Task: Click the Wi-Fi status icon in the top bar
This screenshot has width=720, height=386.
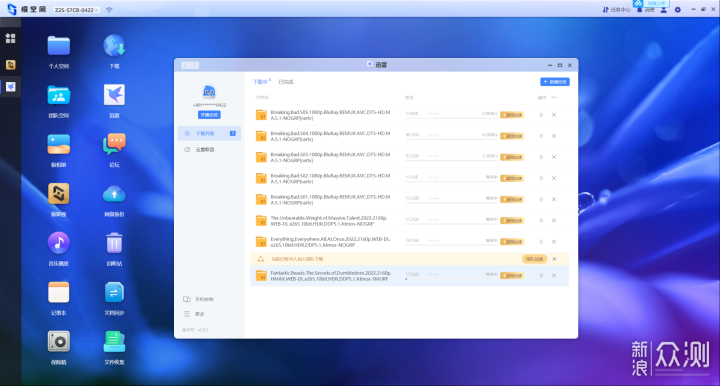Action: tap(109, 10)
